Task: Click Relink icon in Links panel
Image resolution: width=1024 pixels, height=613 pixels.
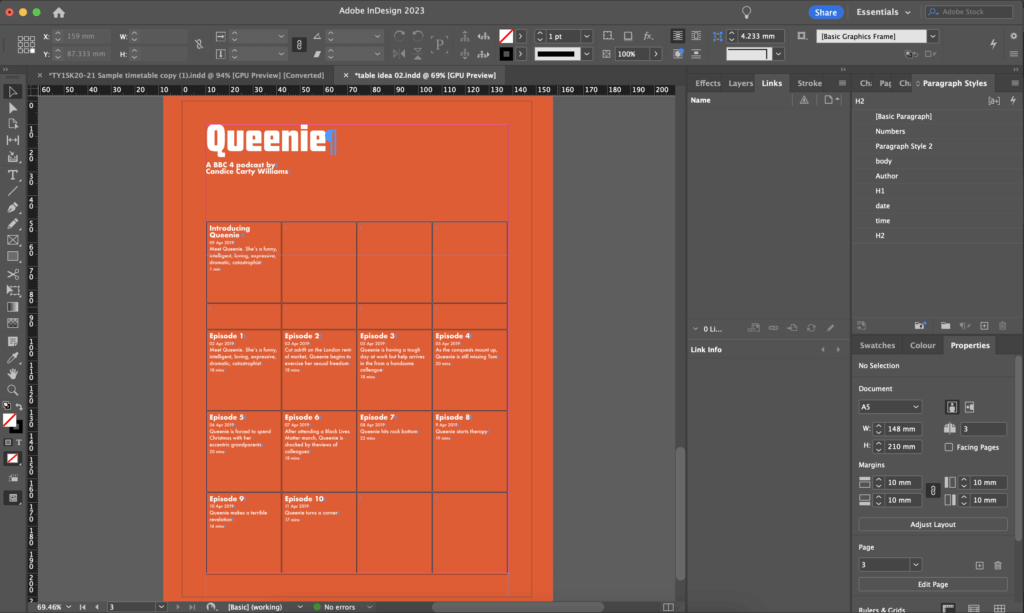Action: pyautogui.click(x=773, y=328)
